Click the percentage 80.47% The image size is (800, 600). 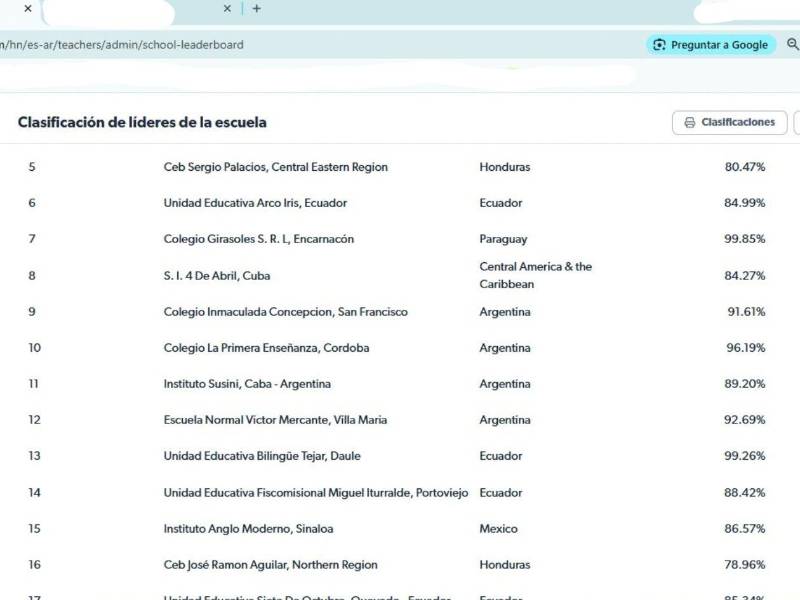tap(745, 167)
